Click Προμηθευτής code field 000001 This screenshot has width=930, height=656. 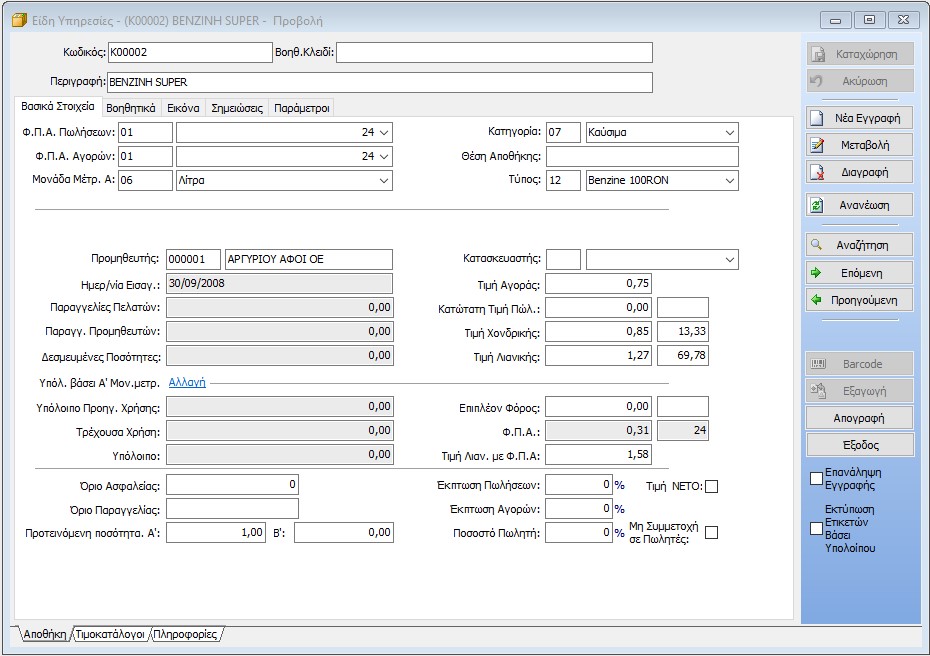[x=193, y=259]
